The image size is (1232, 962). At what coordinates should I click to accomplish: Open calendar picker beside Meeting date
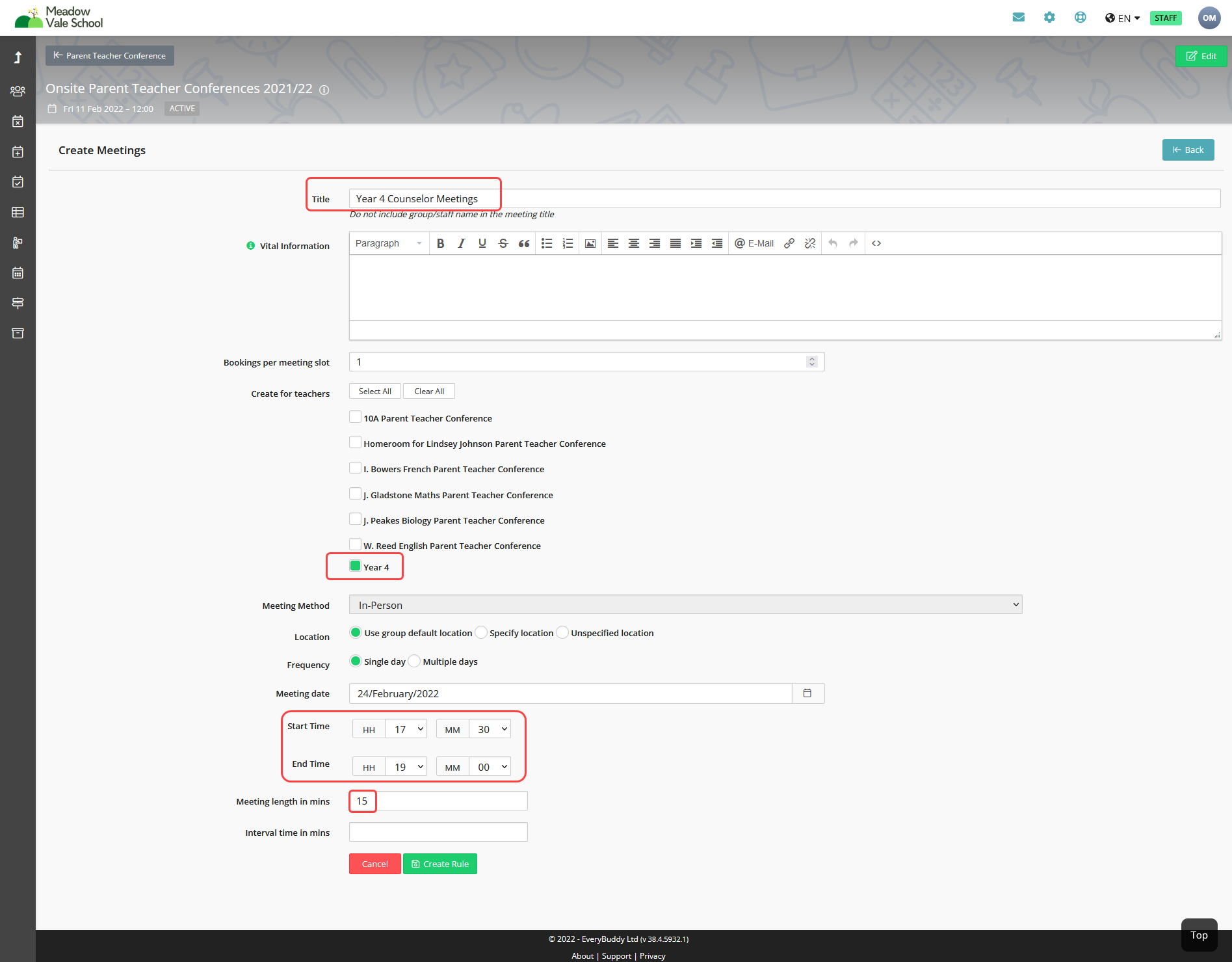pyautogui.click(x=807, y=693)
